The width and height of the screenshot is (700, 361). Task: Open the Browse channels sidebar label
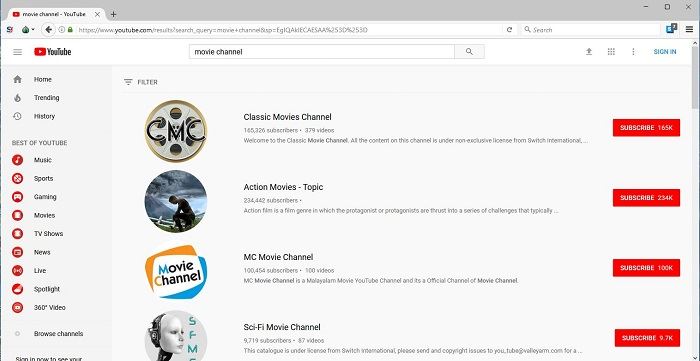[58, 334]
